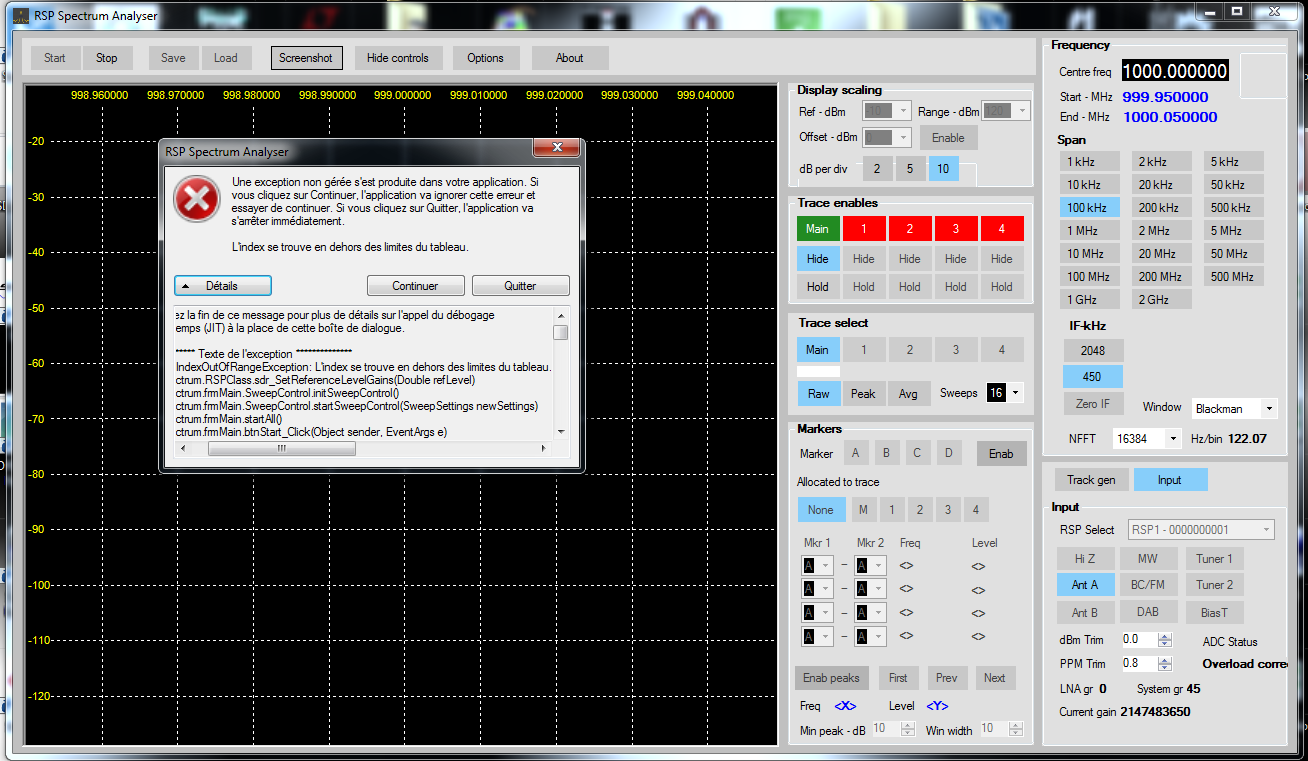Switch trace mode to Raw
The width and height of the screenshot is (1308, 761).
[819, 394]
